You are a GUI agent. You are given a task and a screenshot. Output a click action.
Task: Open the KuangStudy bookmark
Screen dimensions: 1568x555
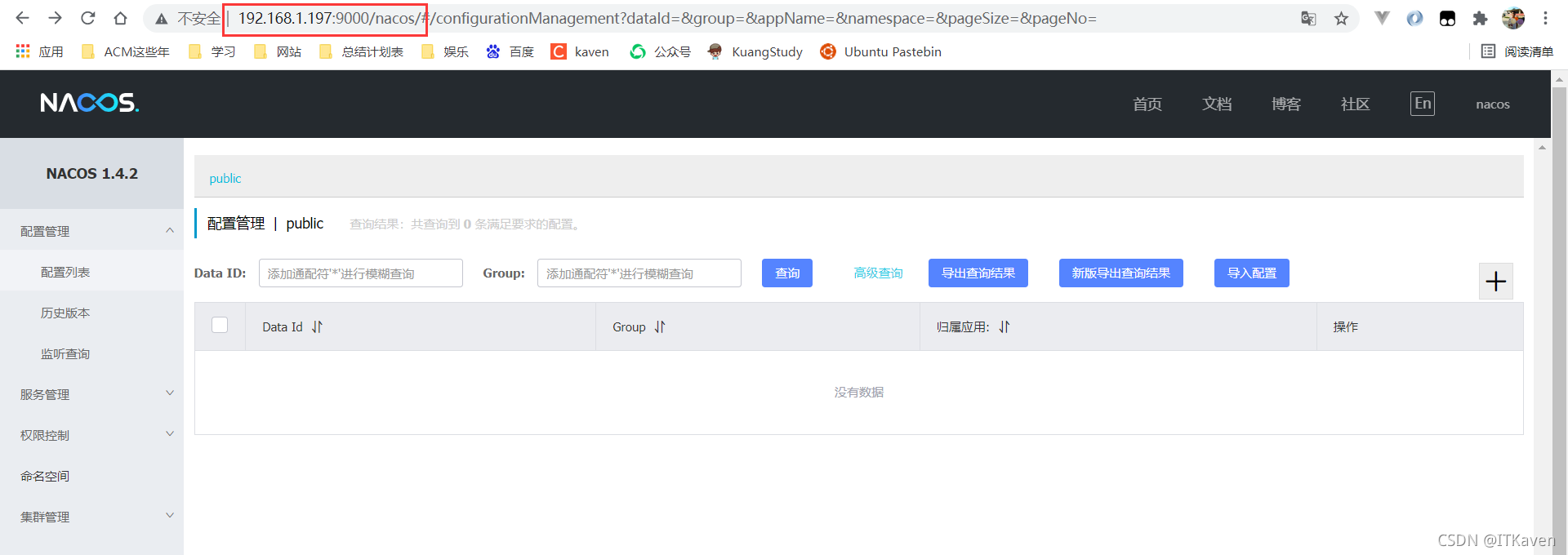755,51
